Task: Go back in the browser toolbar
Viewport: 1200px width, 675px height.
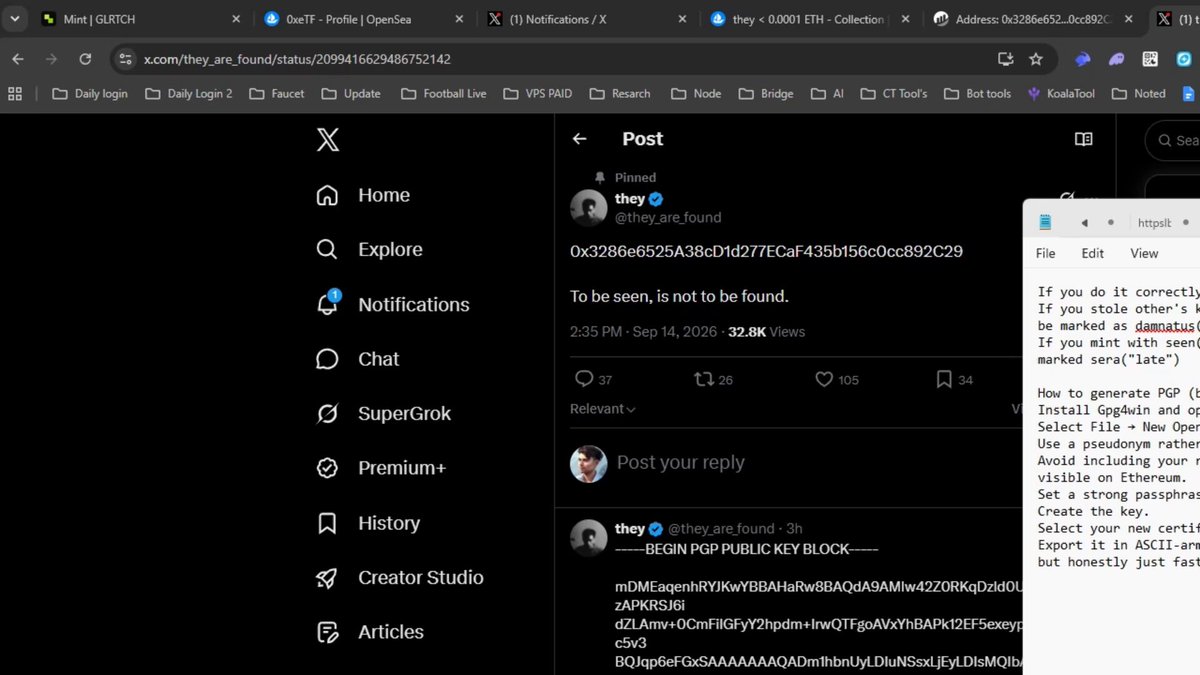Action: pos(18,59)
